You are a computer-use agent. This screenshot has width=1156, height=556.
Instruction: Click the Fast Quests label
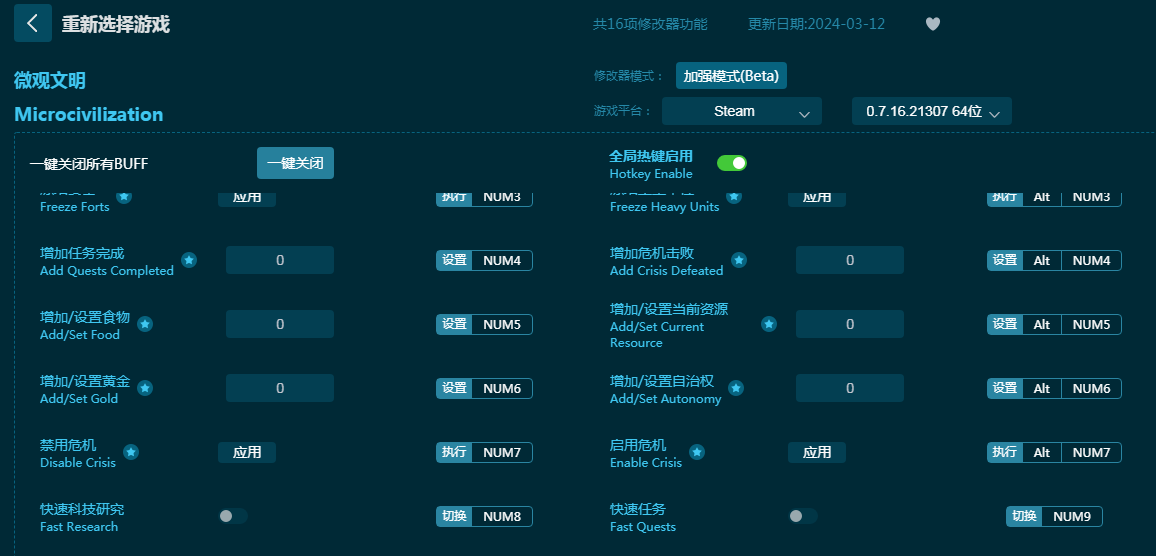point(643,527)
